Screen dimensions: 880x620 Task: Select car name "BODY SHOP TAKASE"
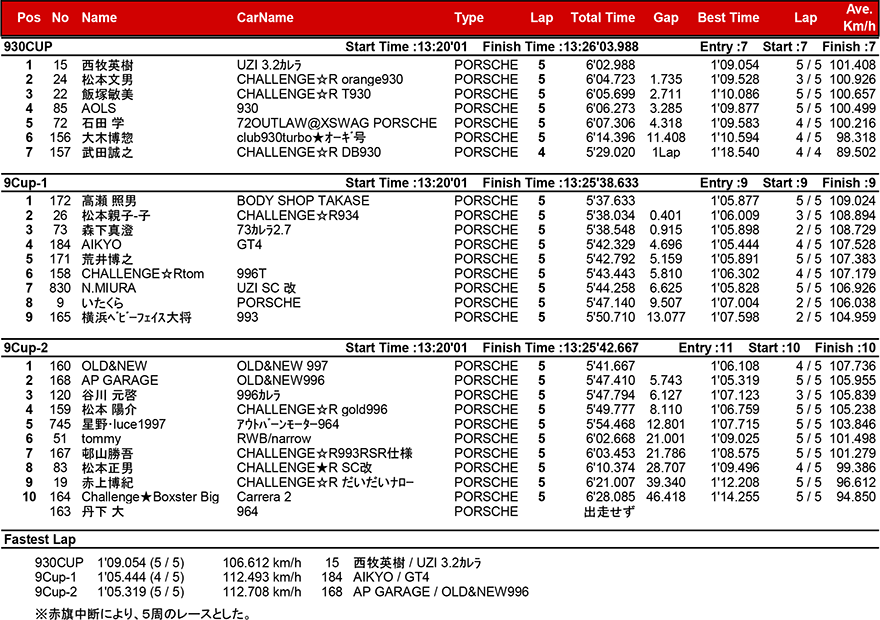coord(303,201)
